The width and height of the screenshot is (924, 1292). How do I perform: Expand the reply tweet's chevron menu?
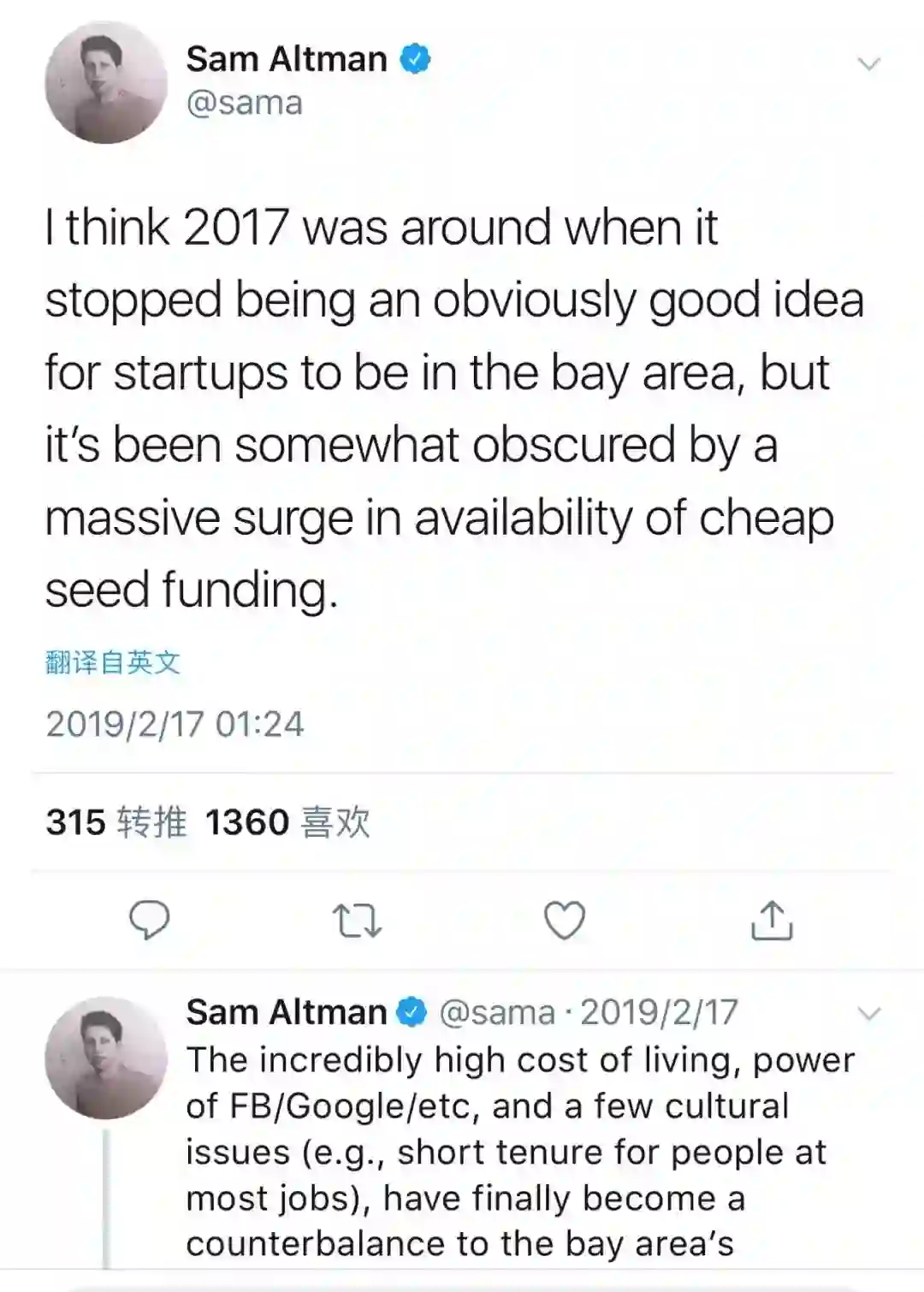868,1014
